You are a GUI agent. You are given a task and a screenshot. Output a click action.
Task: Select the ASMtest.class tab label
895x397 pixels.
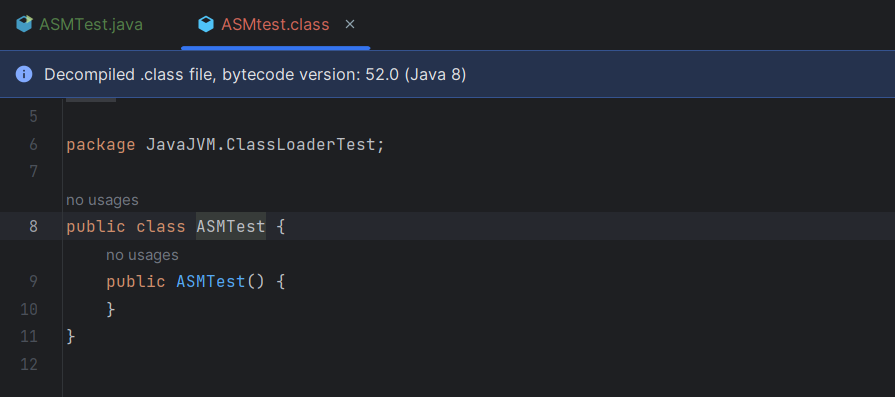pos(275,25)
